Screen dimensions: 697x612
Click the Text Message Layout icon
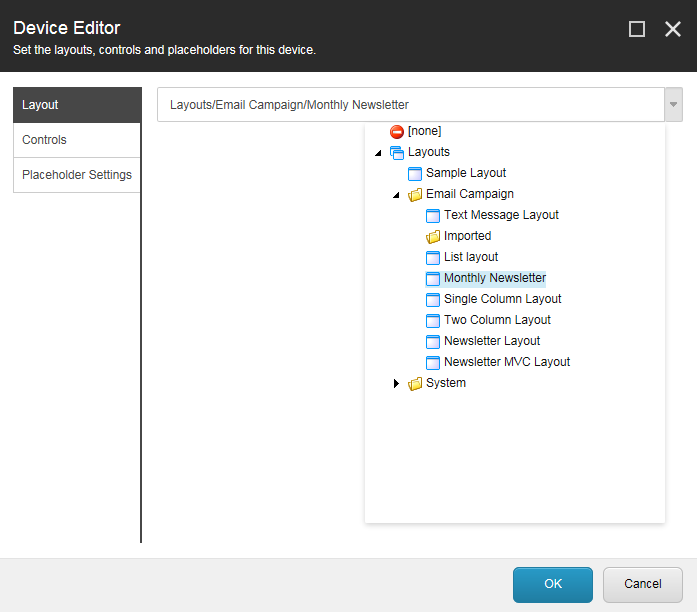(433, 216)
